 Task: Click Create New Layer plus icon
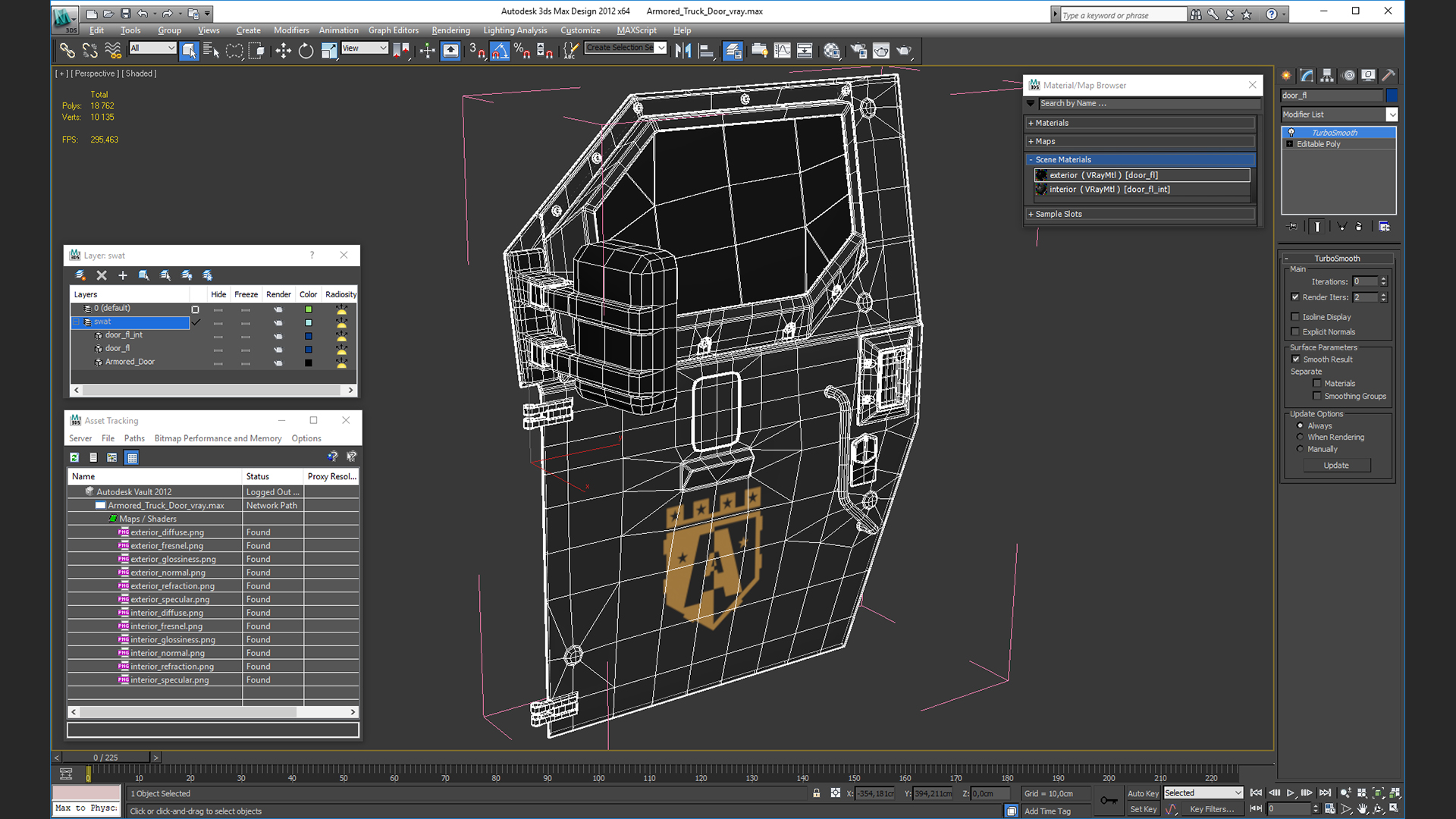pyautogui.click(x=123, y=275)
